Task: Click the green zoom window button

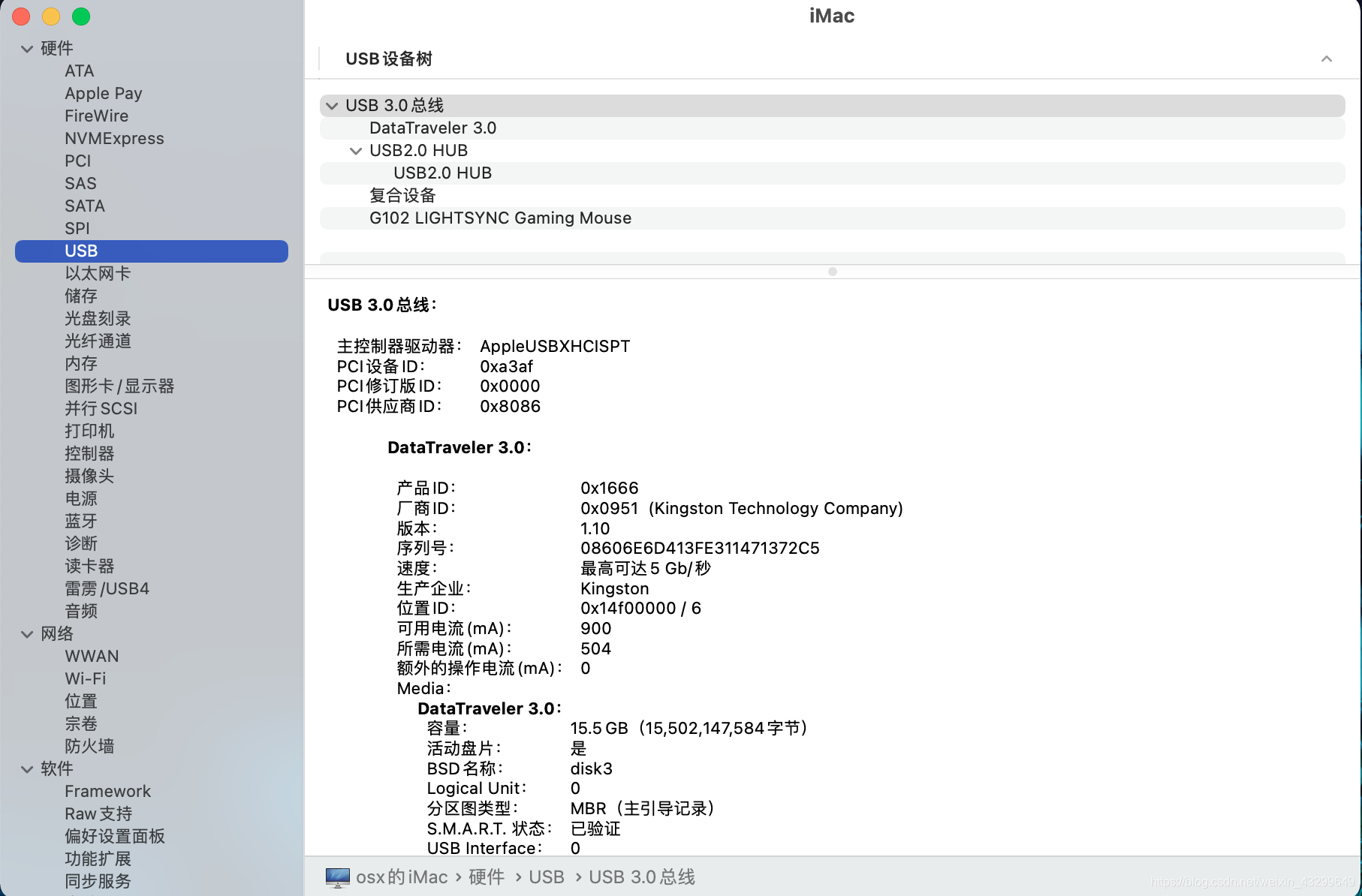Action: 81,17
